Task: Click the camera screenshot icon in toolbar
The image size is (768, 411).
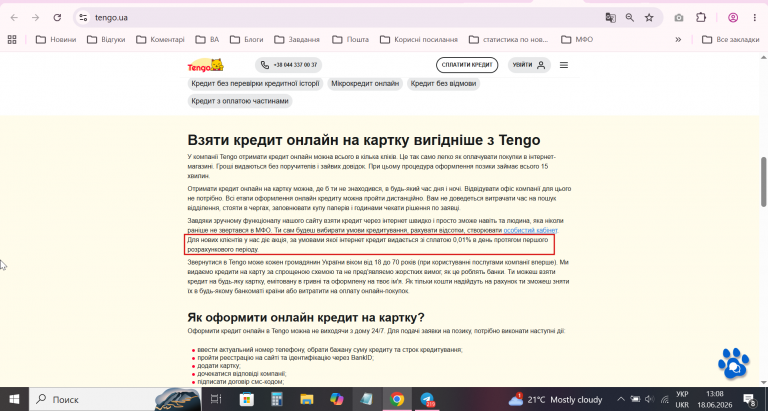Action: 679,18
